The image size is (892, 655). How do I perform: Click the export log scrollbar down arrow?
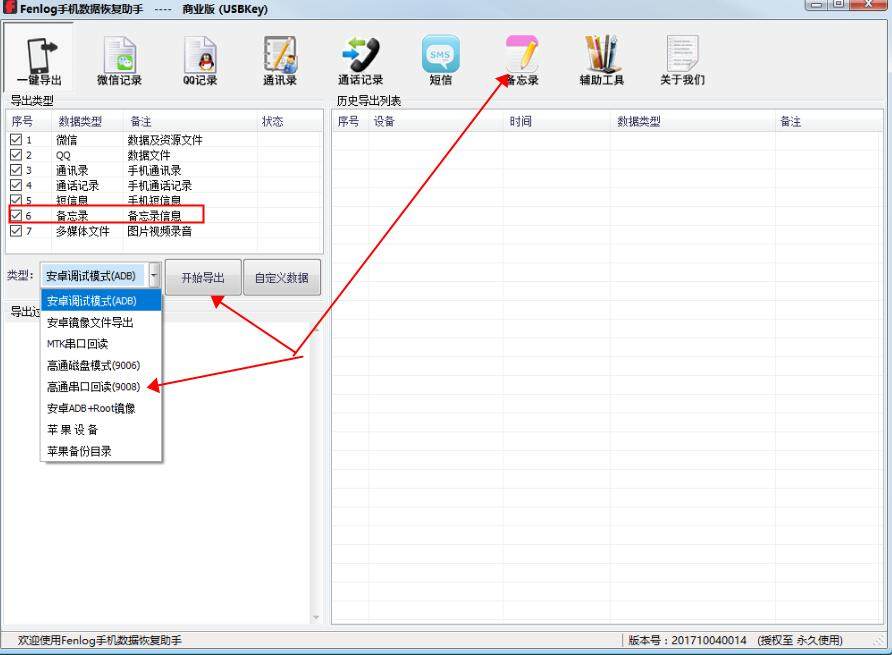(316, 618)
